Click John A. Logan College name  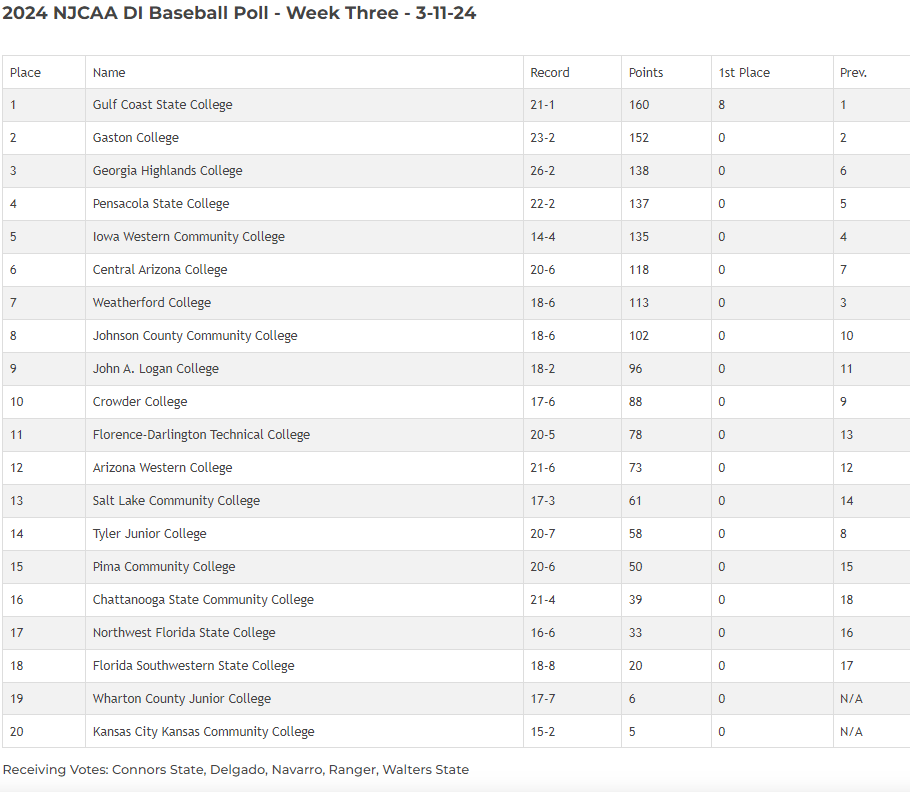156,369
